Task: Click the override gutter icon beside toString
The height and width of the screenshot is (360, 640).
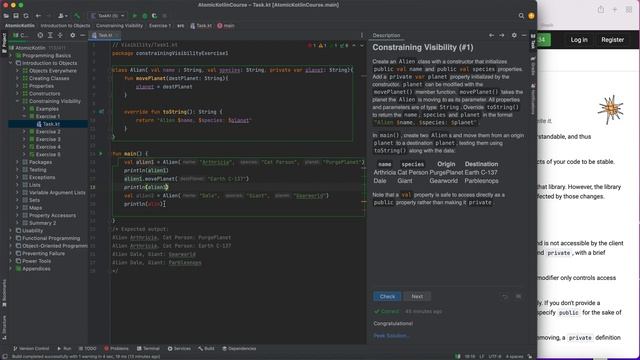Action: point(101,111)
